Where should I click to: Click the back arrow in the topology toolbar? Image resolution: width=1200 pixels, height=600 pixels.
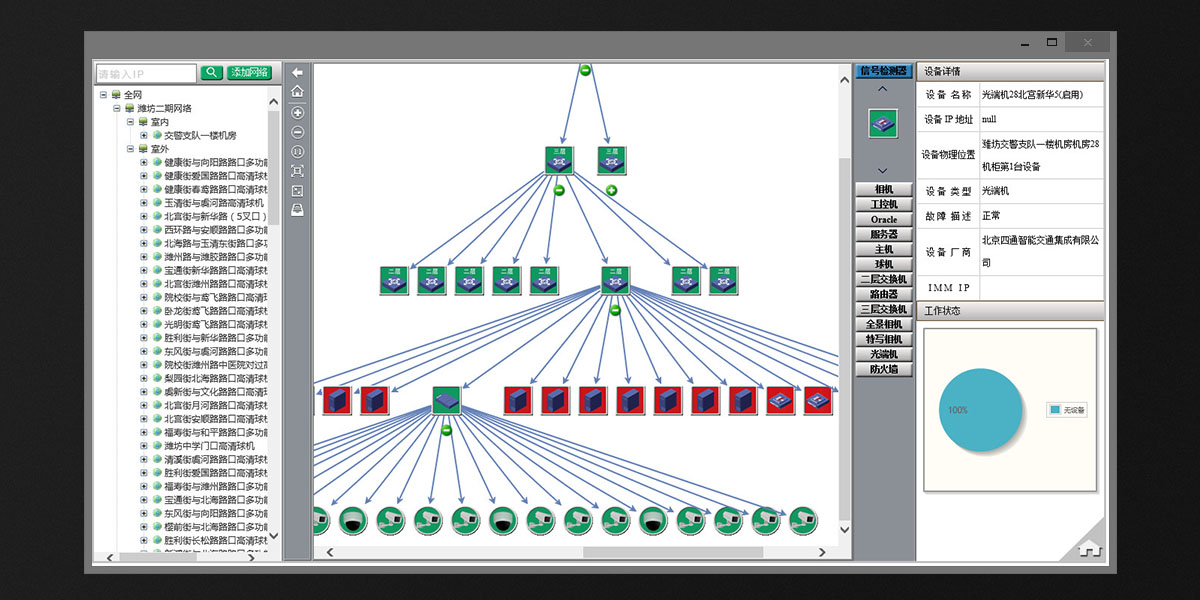(297, 72)
